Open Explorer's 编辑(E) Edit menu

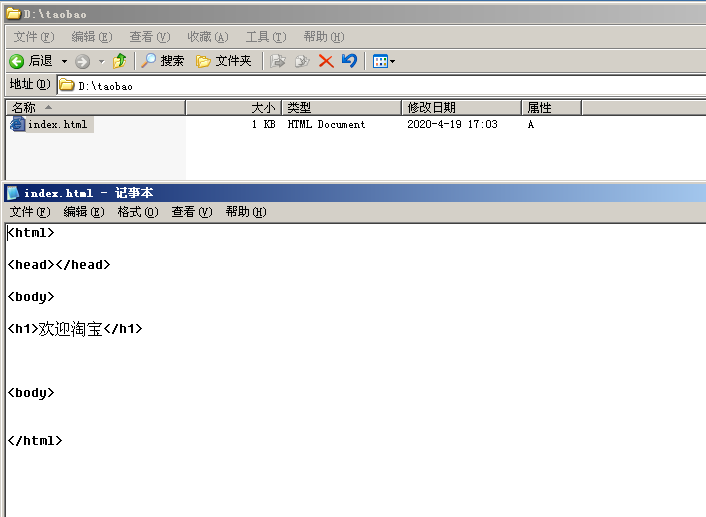[92, 36]
